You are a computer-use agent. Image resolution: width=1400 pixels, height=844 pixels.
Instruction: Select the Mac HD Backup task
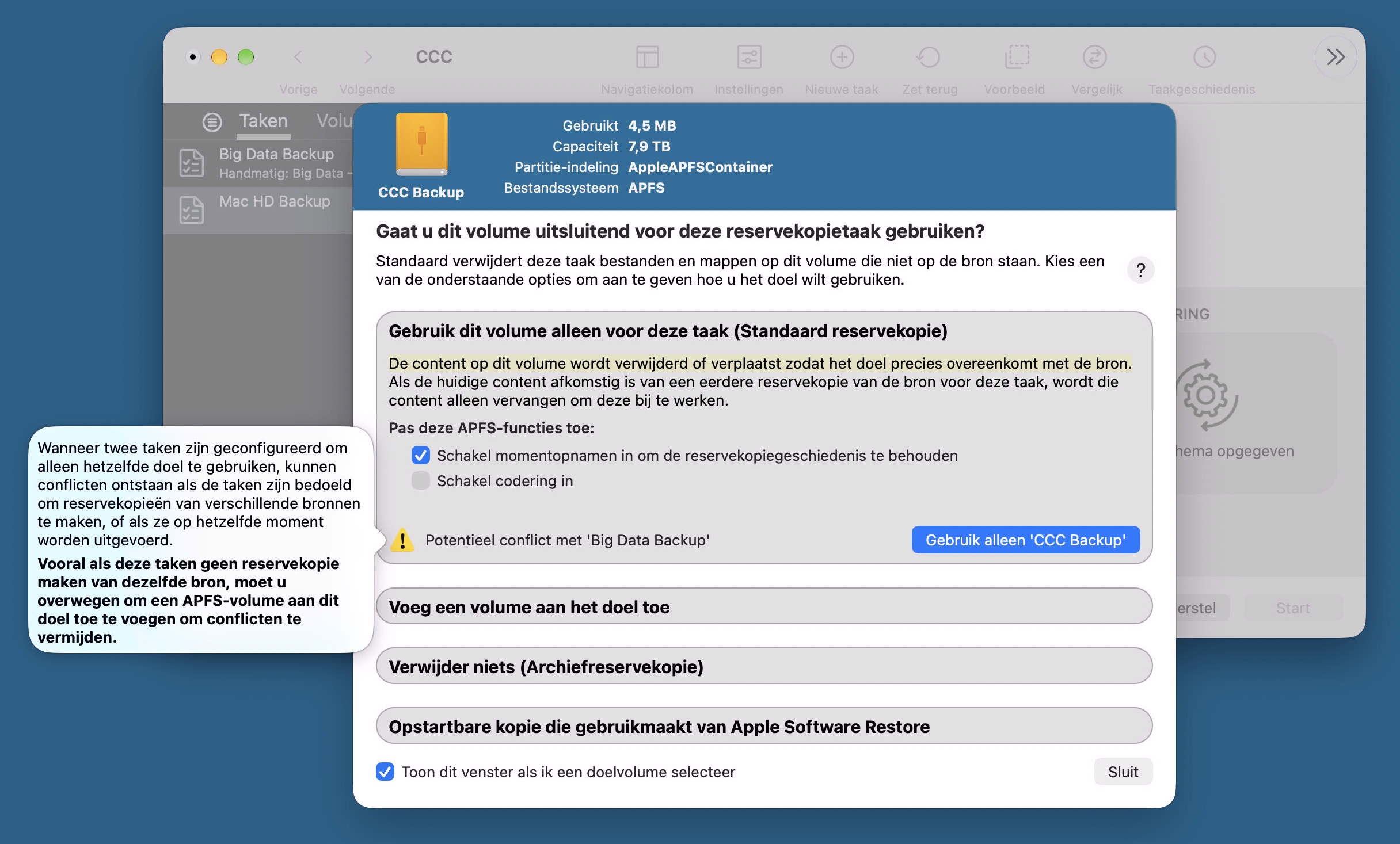[x=258, y=210]
